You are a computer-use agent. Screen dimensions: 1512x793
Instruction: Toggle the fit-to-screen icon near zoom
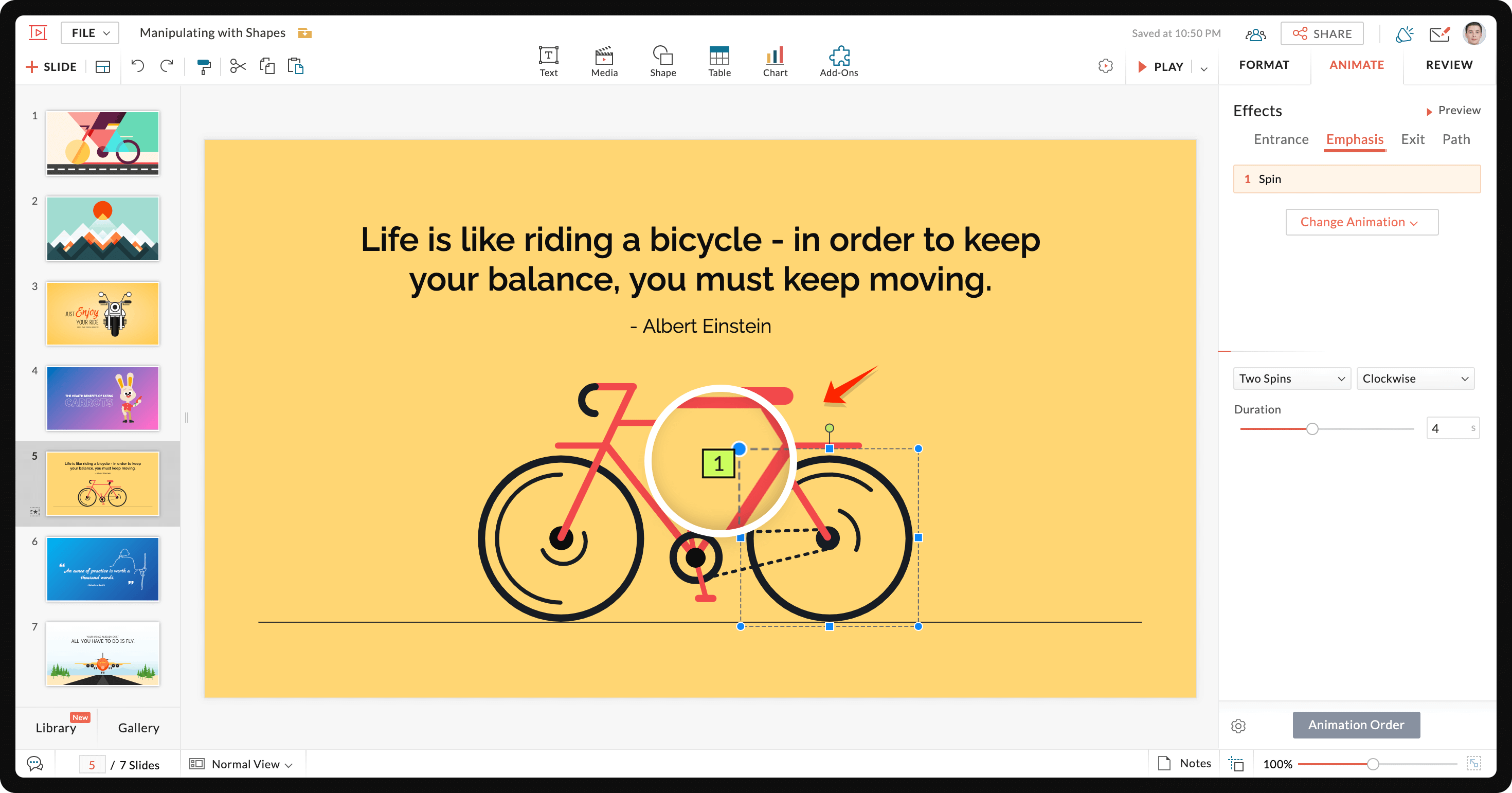1473,763
